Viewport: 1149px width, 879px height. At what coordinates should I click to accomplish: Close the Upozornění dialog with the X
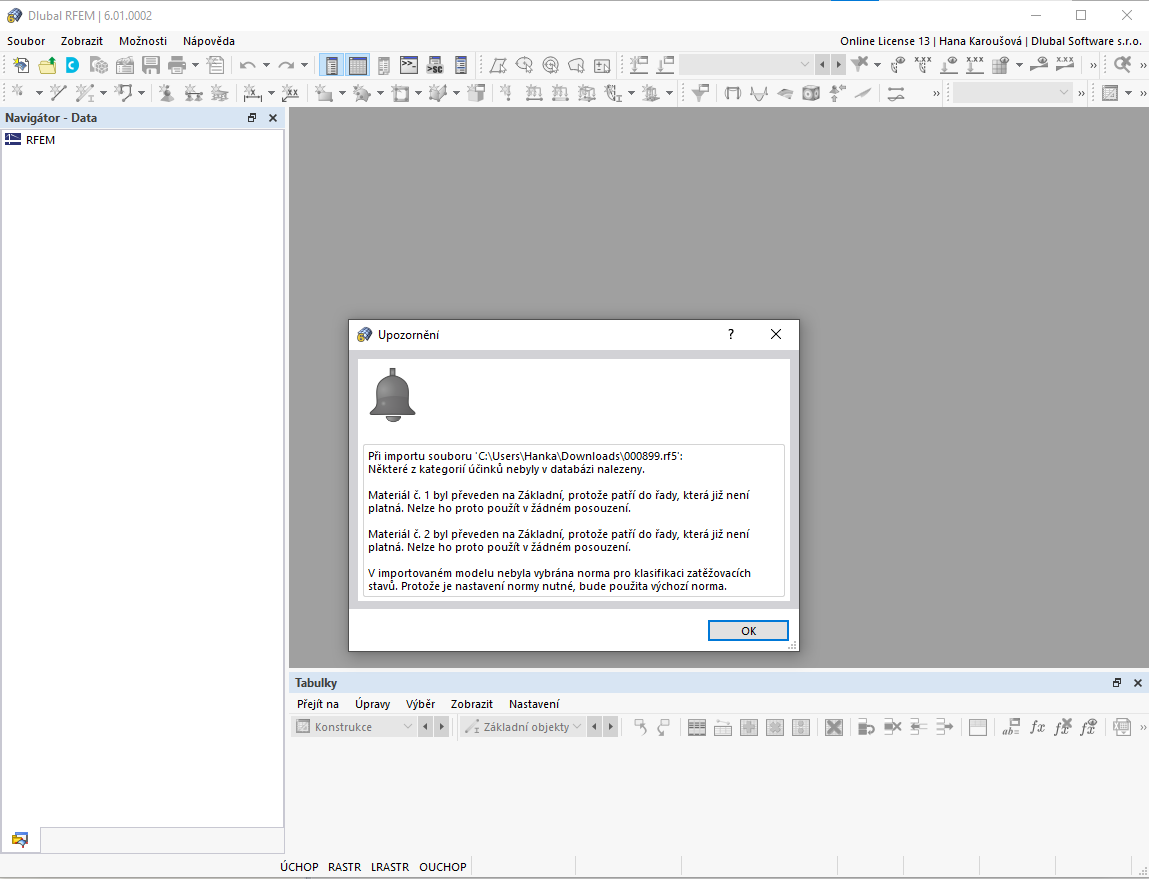click(776, 334)
